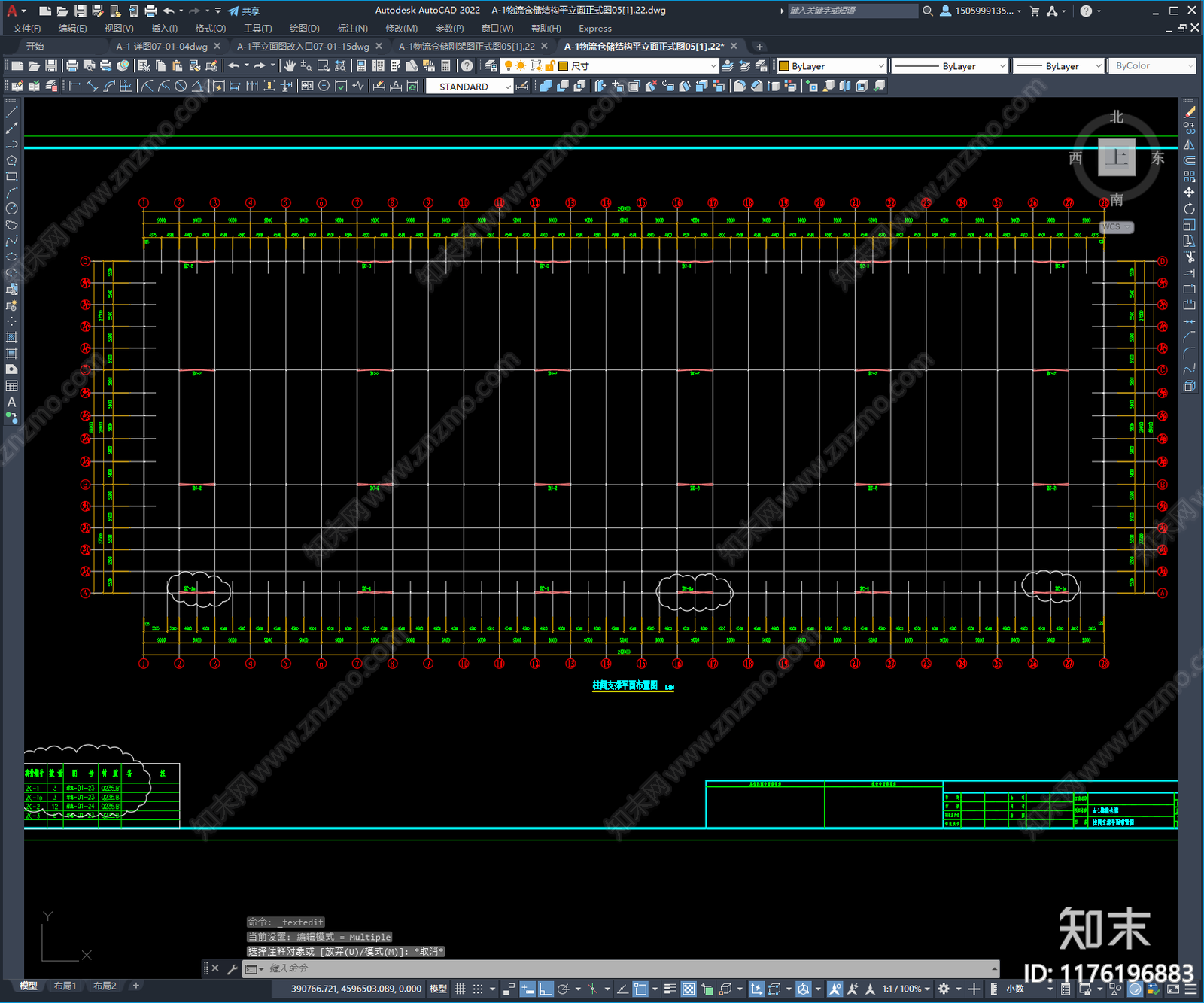The height and width of the screenshot is (1003, 1204).
Task: Toggle Dynamic Input in status bar
Action: tap(528, 989)
